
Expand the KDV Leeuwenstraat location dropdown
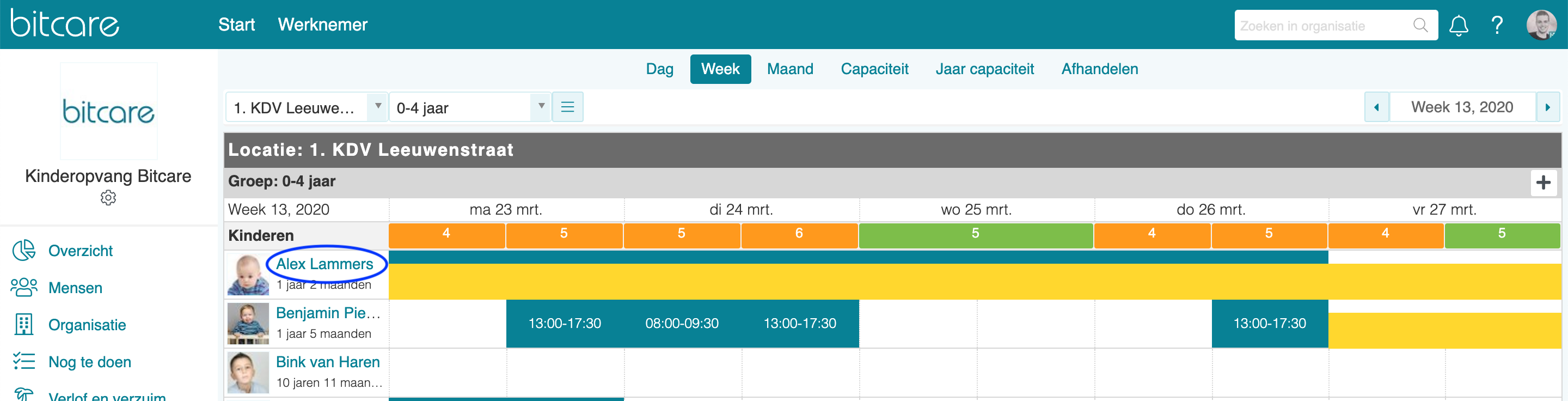(x=378, y=107)
